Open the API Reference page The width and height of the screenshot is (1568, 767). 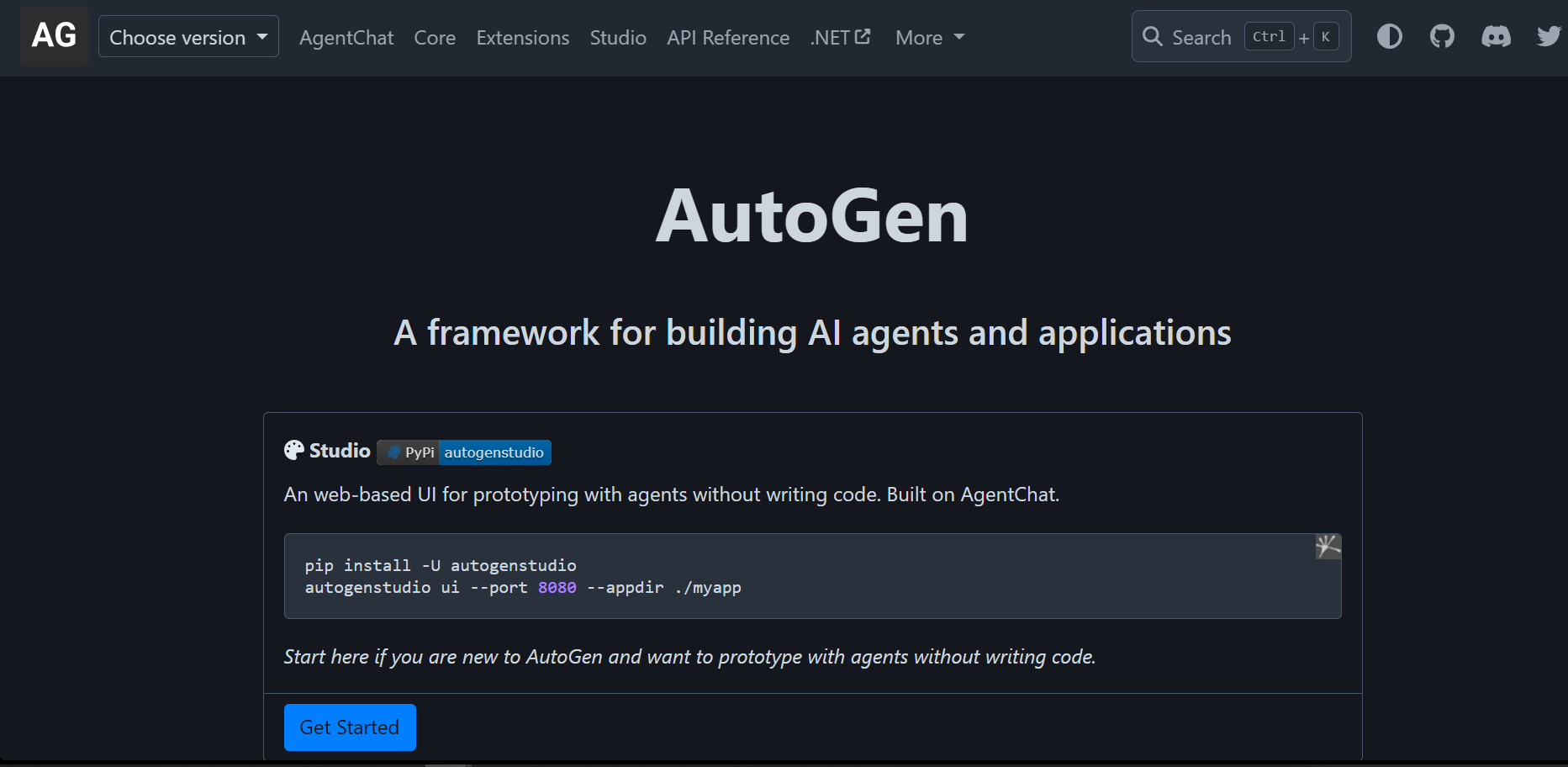(x=728, y=38)
